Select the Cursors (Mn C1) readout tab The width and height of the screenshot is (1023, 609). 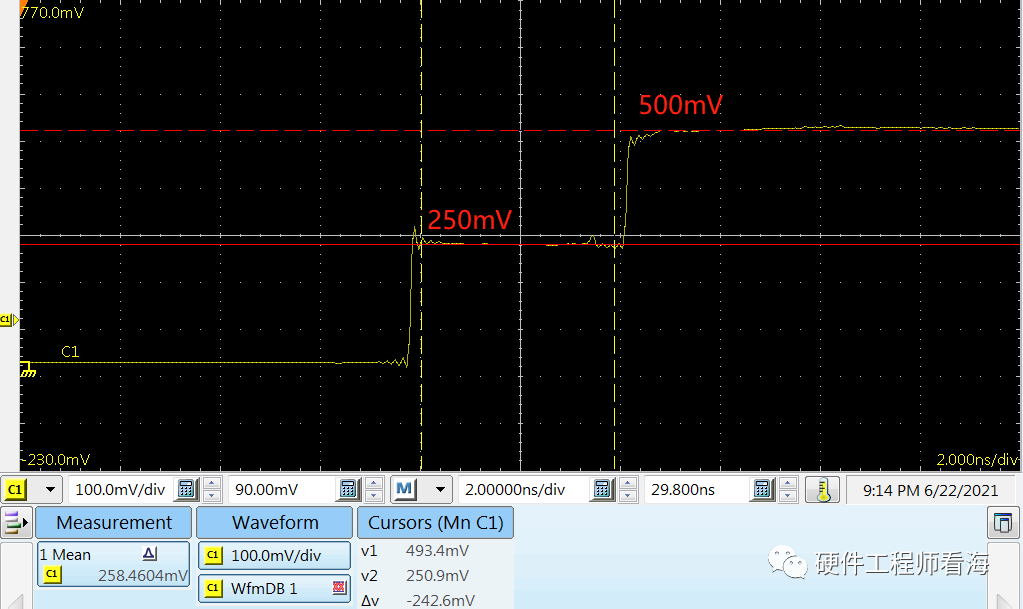click(x=435, y=523)
